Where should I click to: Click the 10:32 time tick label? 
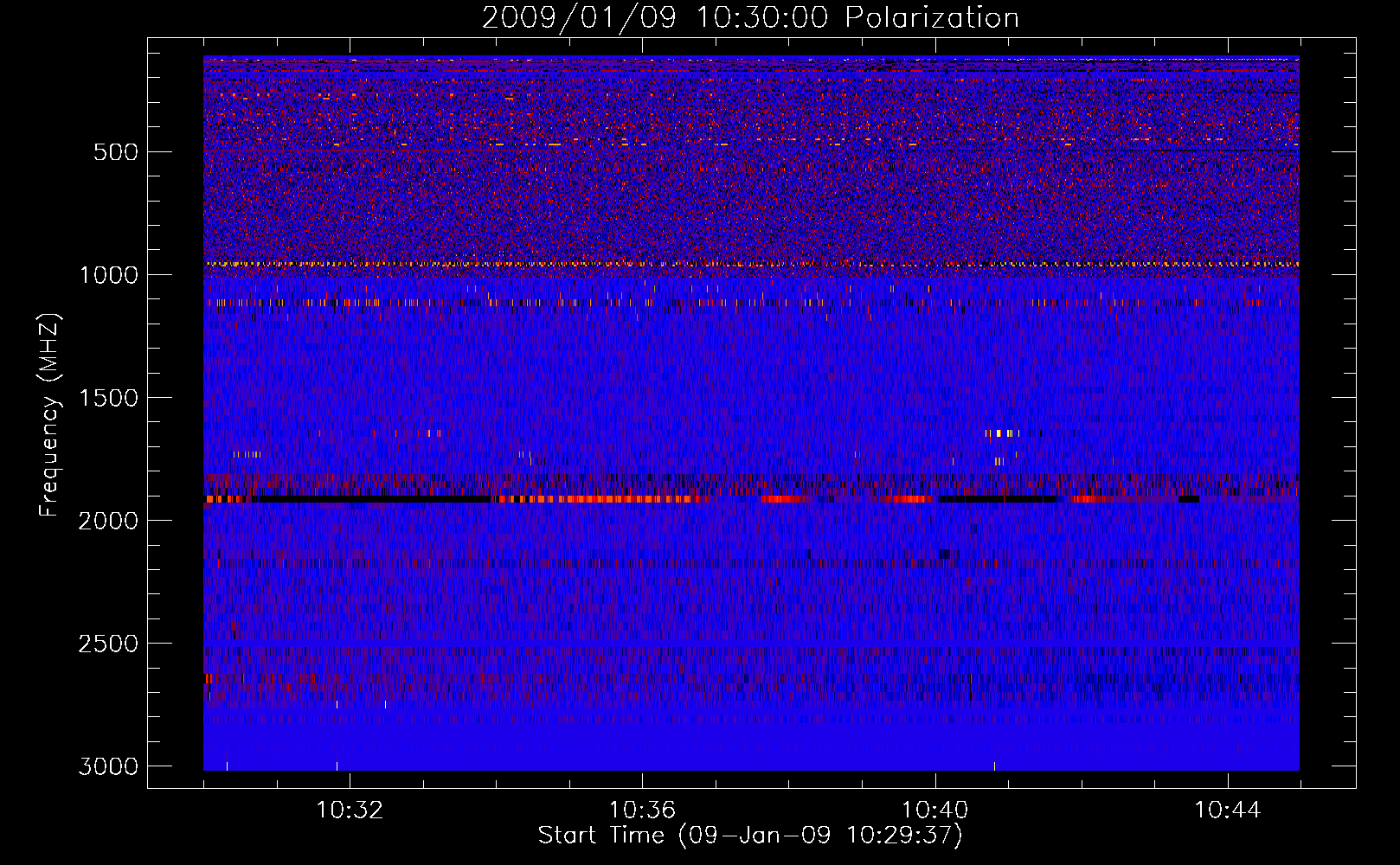350,811
